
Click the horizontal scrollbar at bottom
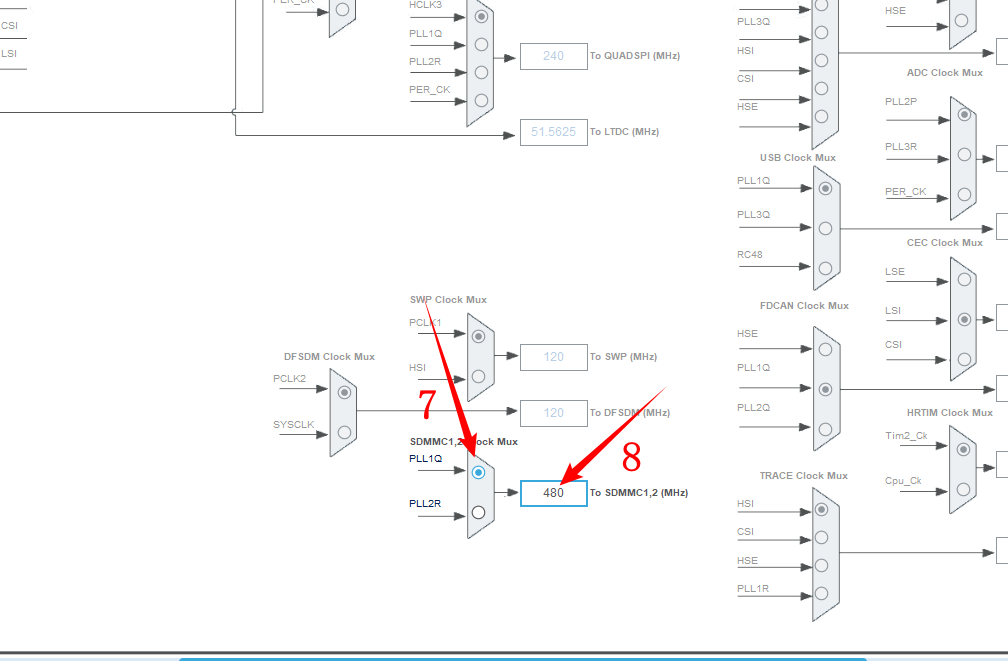point(520,658)
